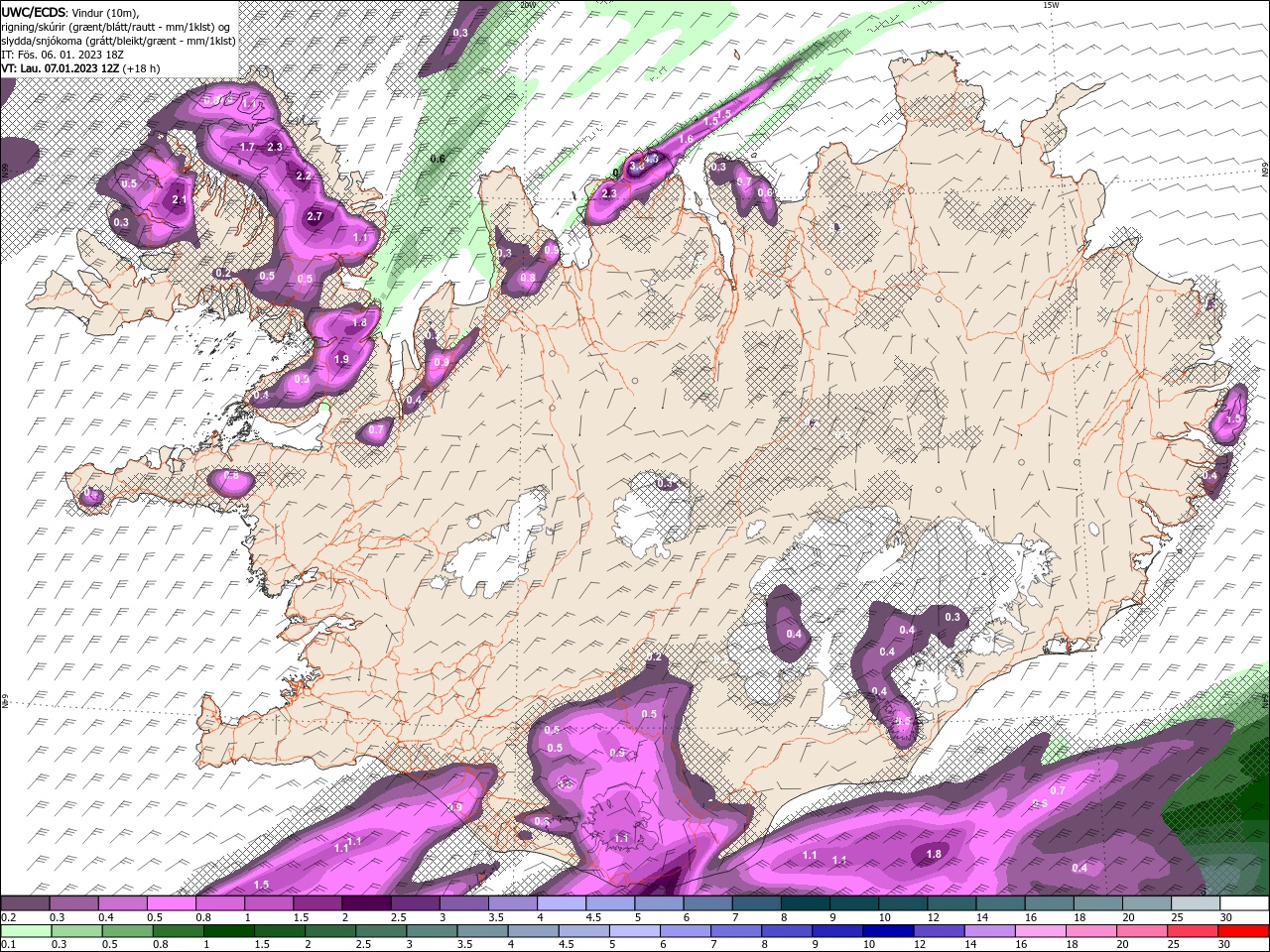This screenshot has width=1270, height=952.
Task: Click the '1.9' snowfall value label
Action: [x=342, y=359]
